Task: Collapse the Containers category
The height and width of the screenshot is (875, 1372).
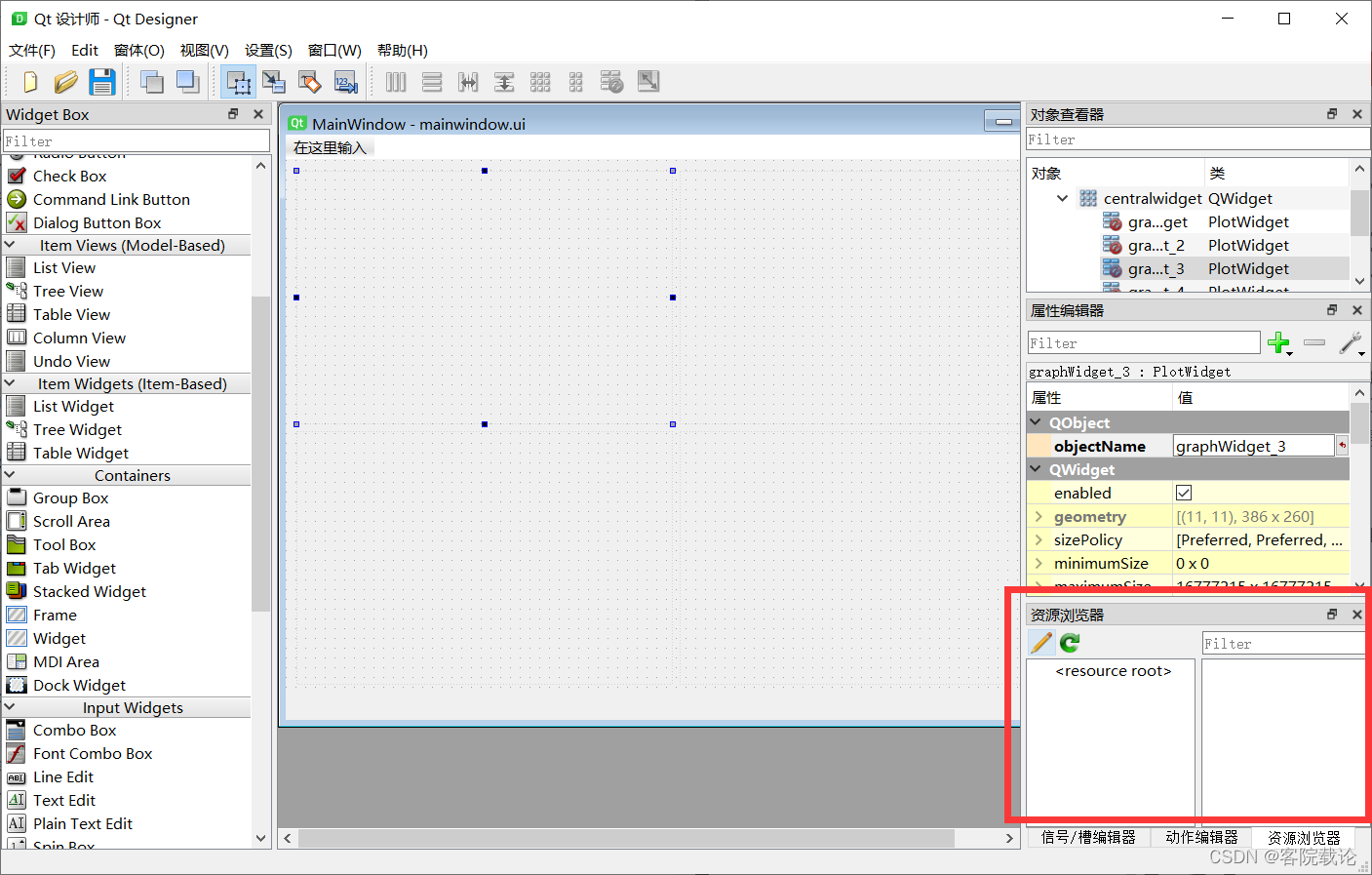Action: 10,475
